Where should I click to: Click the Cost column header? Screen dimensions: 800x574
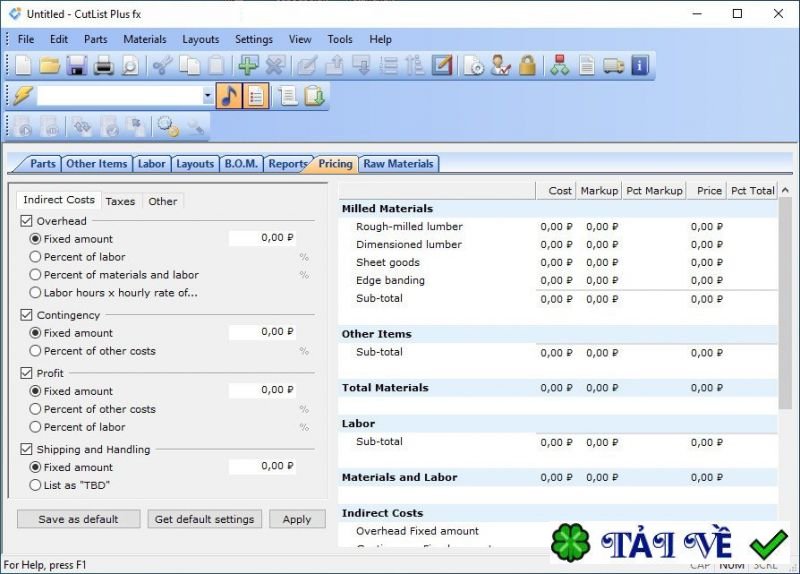pyautogui.click(x=556, y=191)
